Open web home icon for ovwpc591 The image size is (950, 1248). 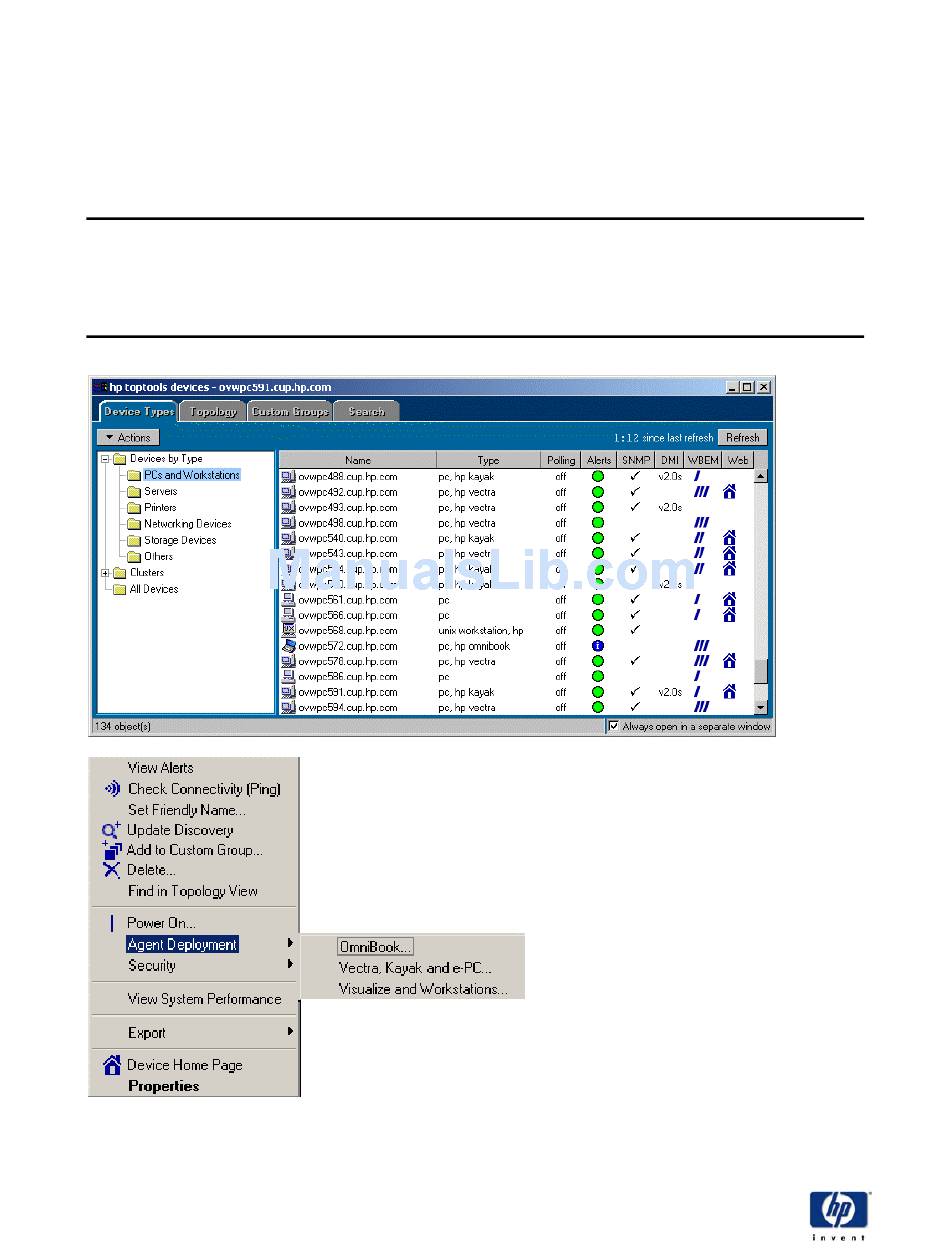(730, 692)
